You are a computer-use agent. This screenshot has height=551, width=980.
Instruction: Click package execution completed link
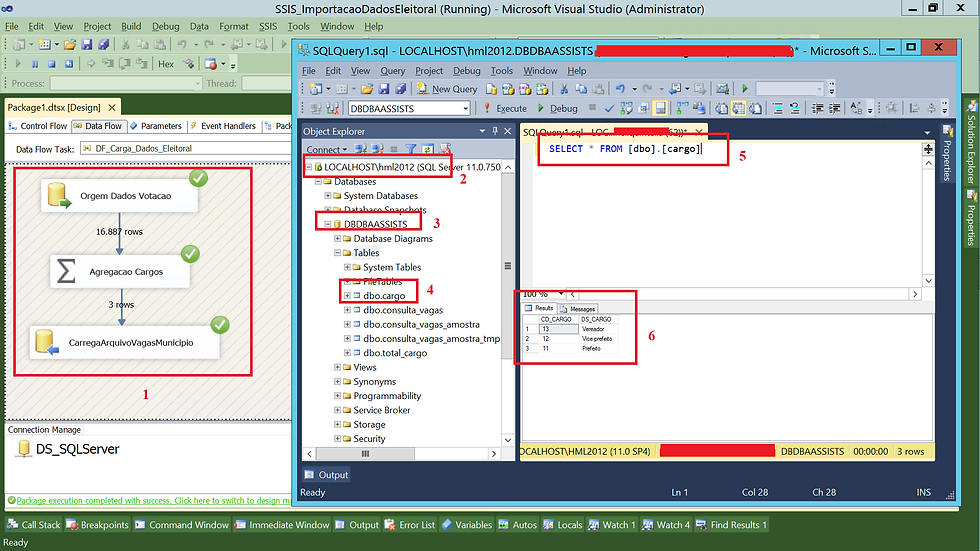154,500
